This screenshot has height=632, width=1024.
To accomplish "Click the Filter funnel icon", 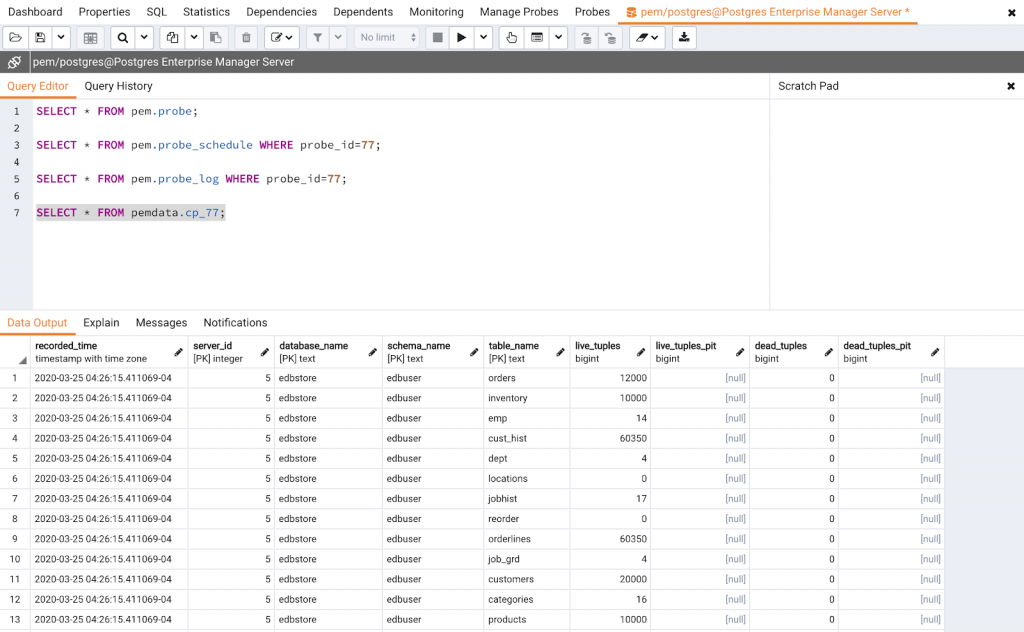I will click(x=317, y=38).
